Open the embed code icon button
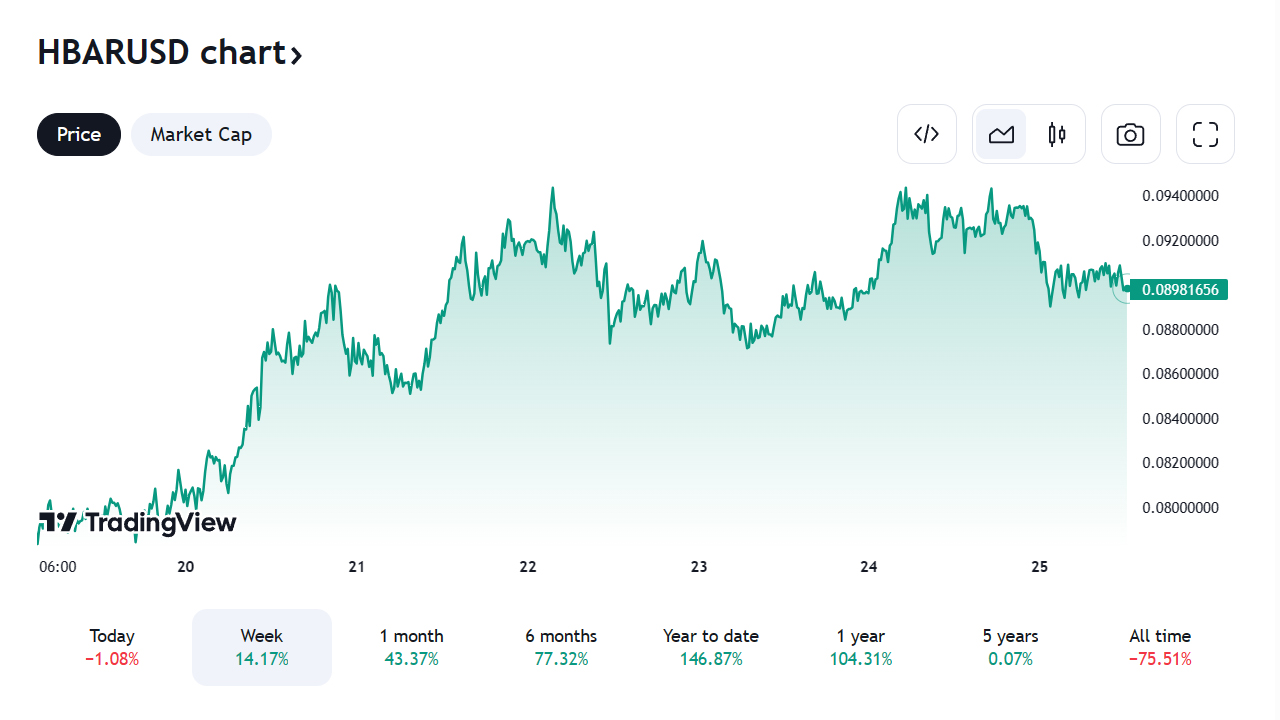This screenshot has width=1280, height=720. [x=927, y=134]
